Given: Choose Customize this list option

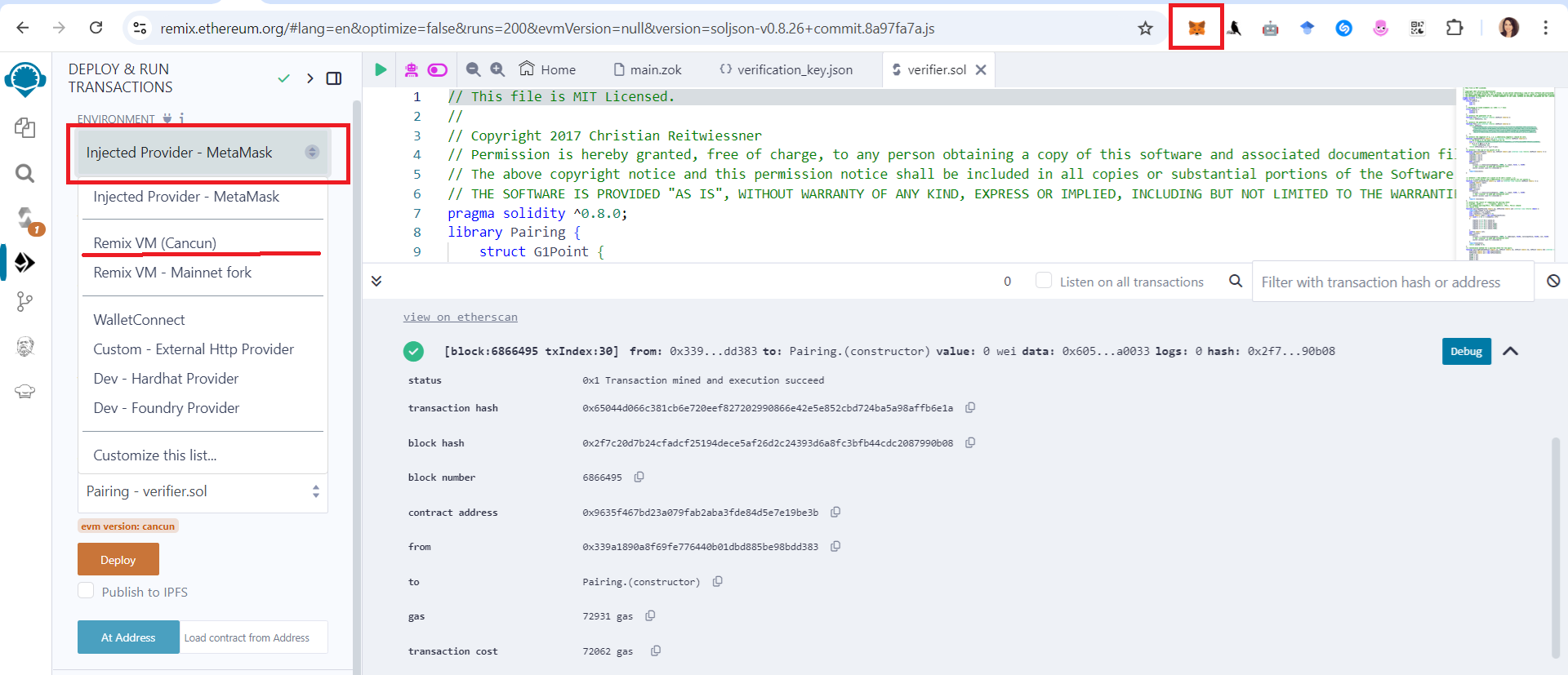Looking at the screenshot, I should click(x=155, y=455).
